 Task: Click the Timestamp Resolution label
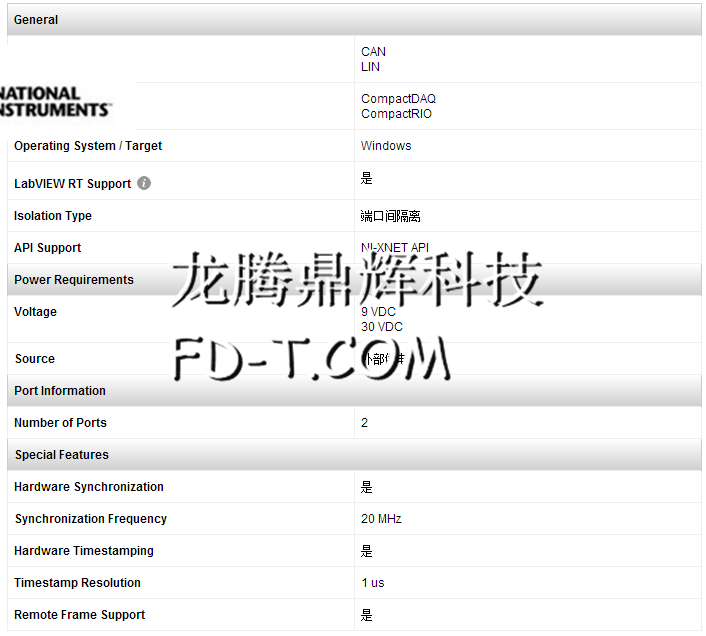pyautogui.click(x=77, y=582)
